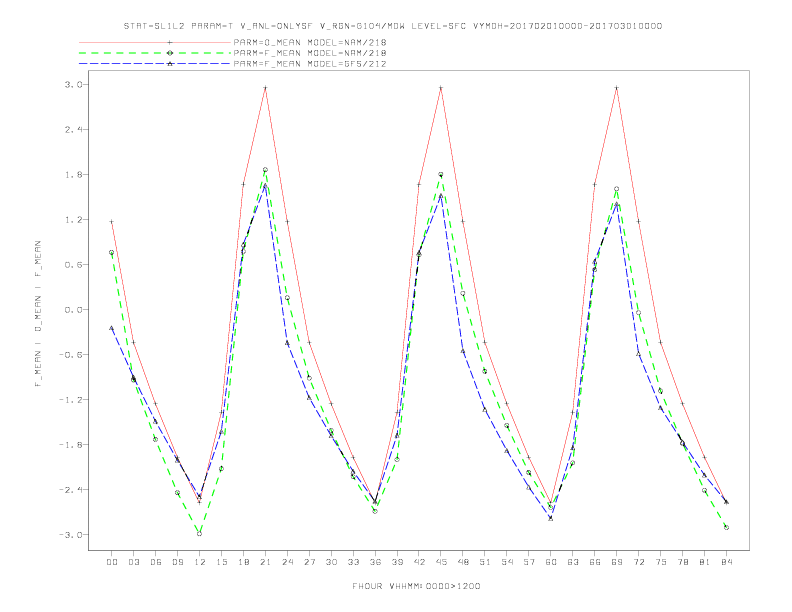Click x-axis tick label 42
This screenshot has height=612, width=792.
(x=419, y=562)
